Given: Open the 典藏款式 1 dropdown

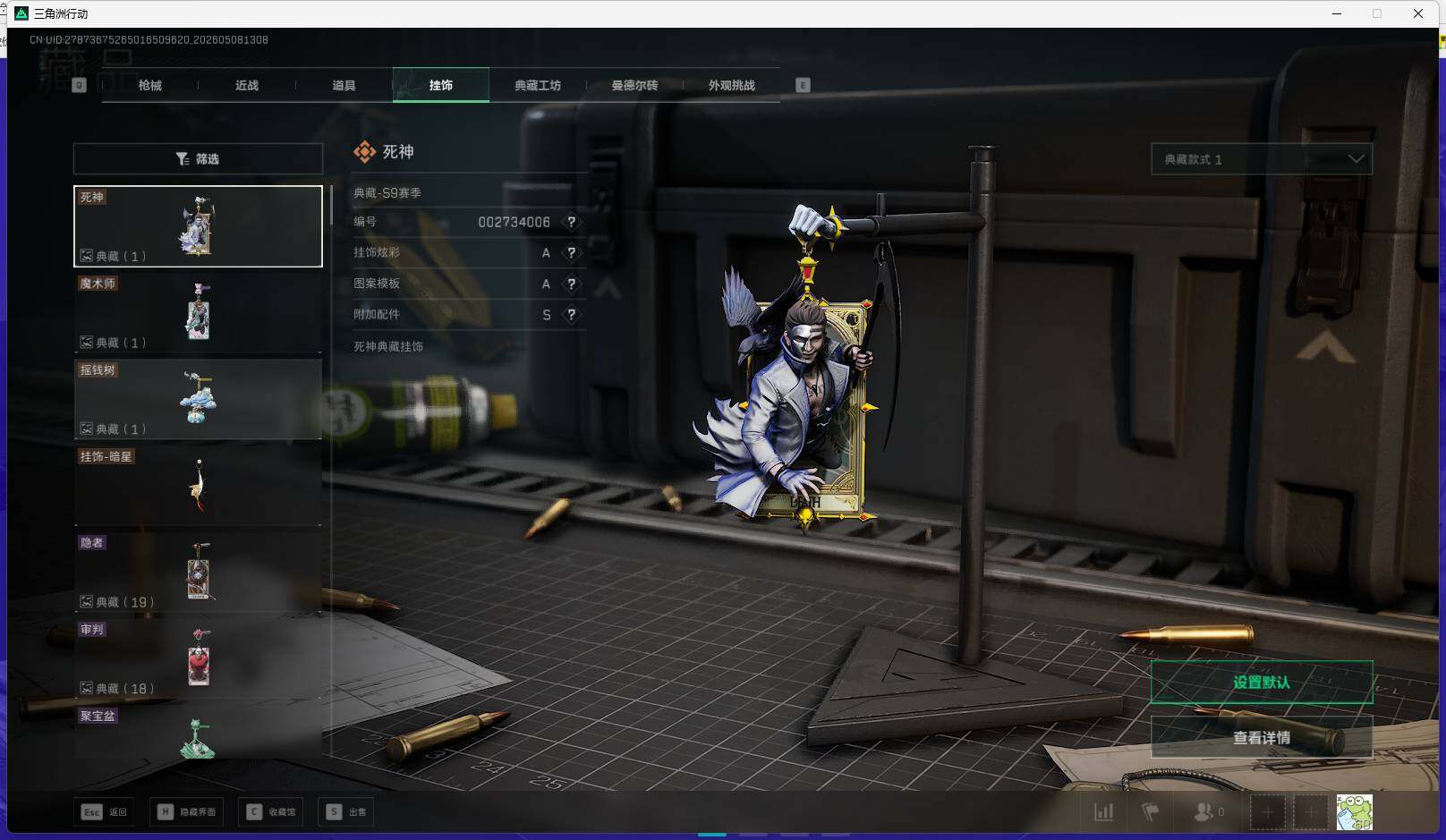Looking at the screenshot, I should click(x=1262, y=159).
